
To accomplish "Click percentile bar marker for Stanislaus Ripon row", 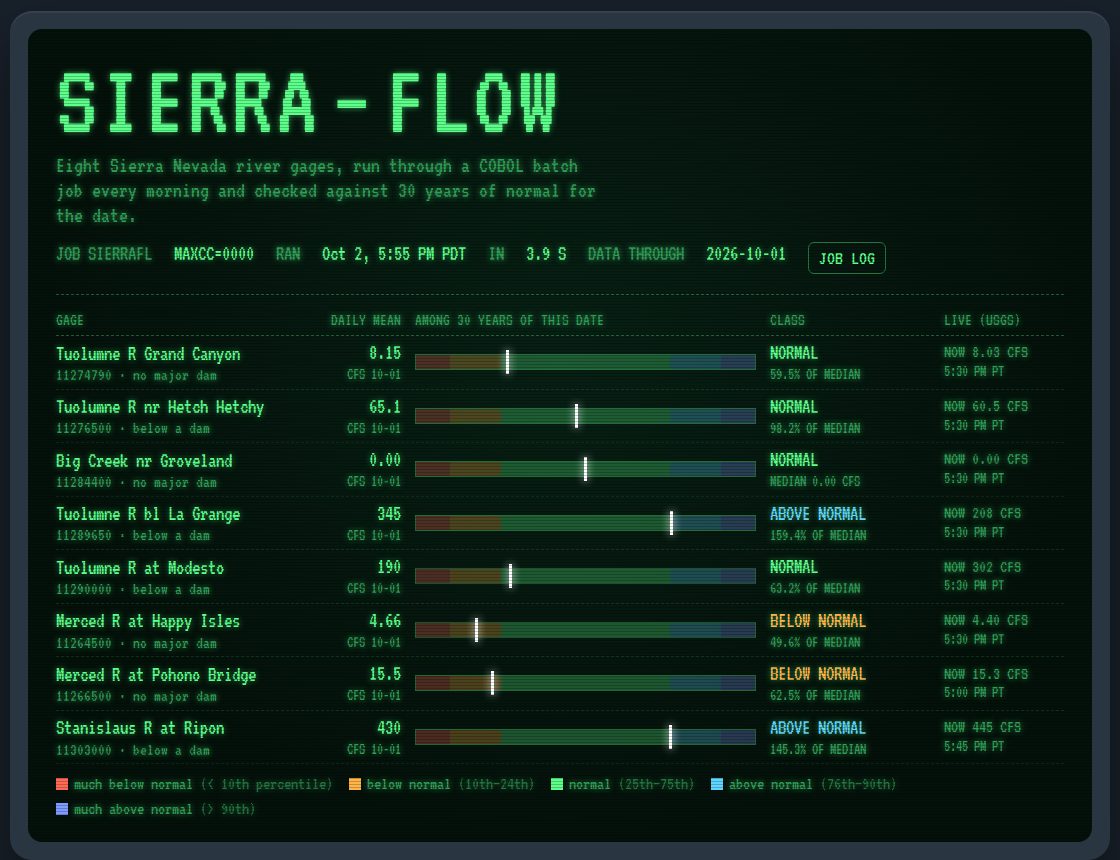I will tap(670, 736).
